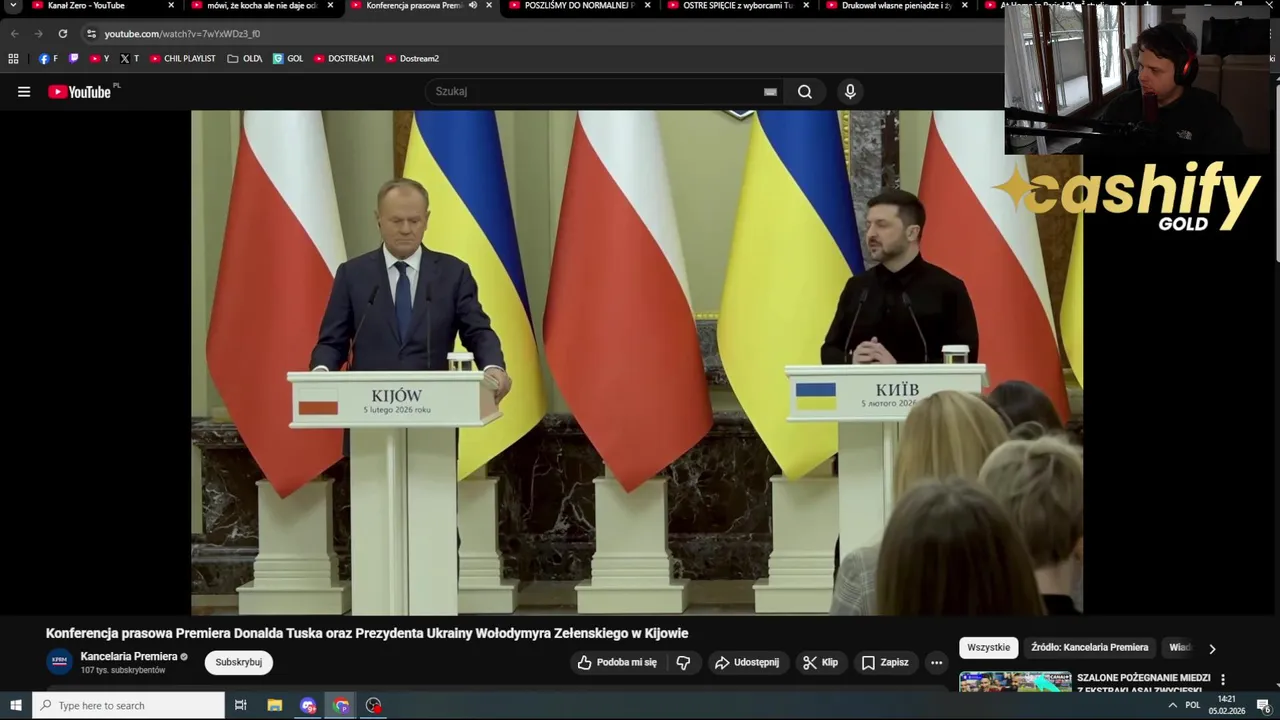The width and height of the screenshot is (1280, 720).
Task: Like the video with Podoba mi się
Action: pyautogui.click(x=617, y=662)
